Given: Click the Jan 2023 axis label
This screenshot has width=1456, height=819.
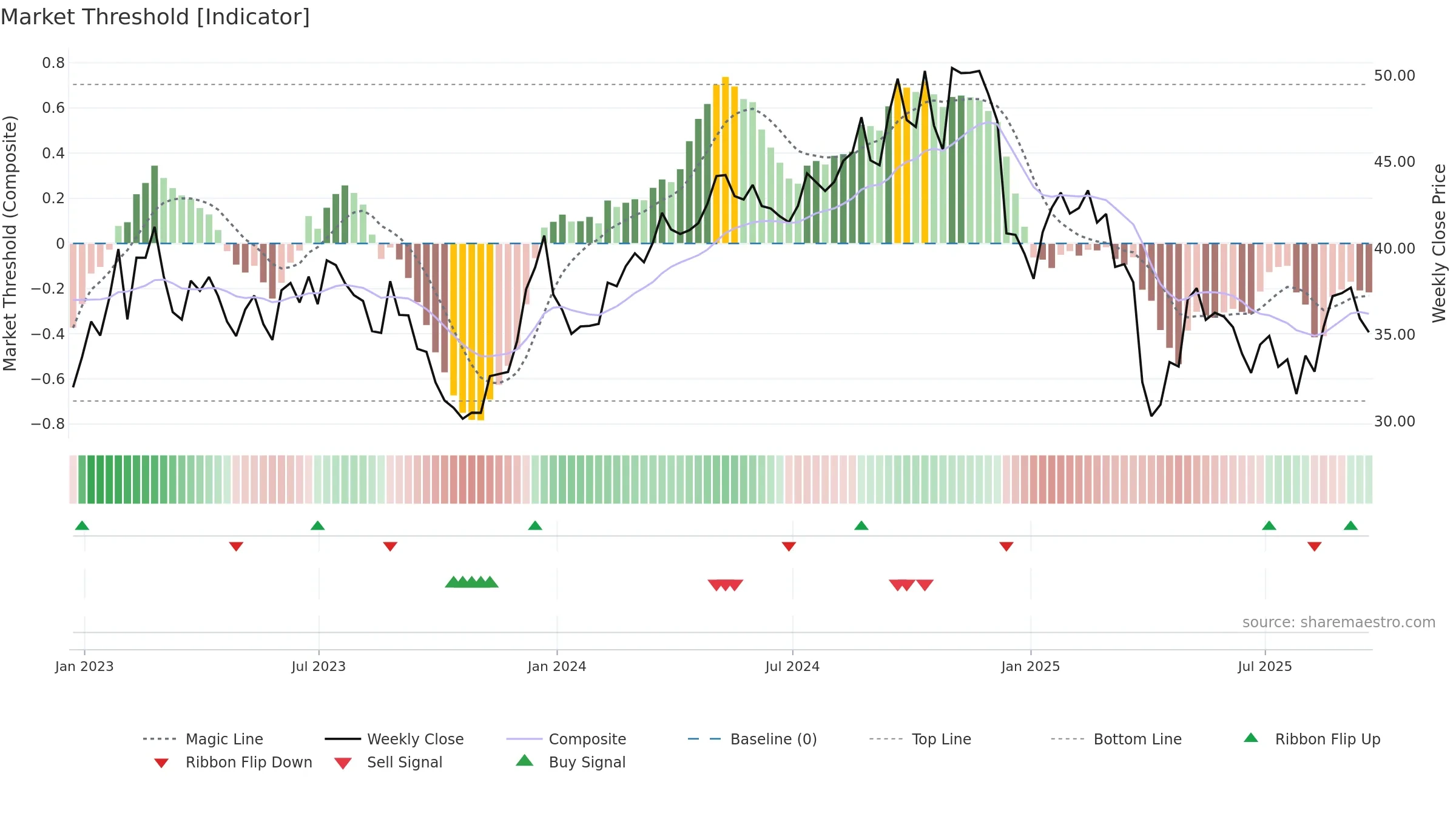Looking at the screenshot, I should [x=84, y=666].
